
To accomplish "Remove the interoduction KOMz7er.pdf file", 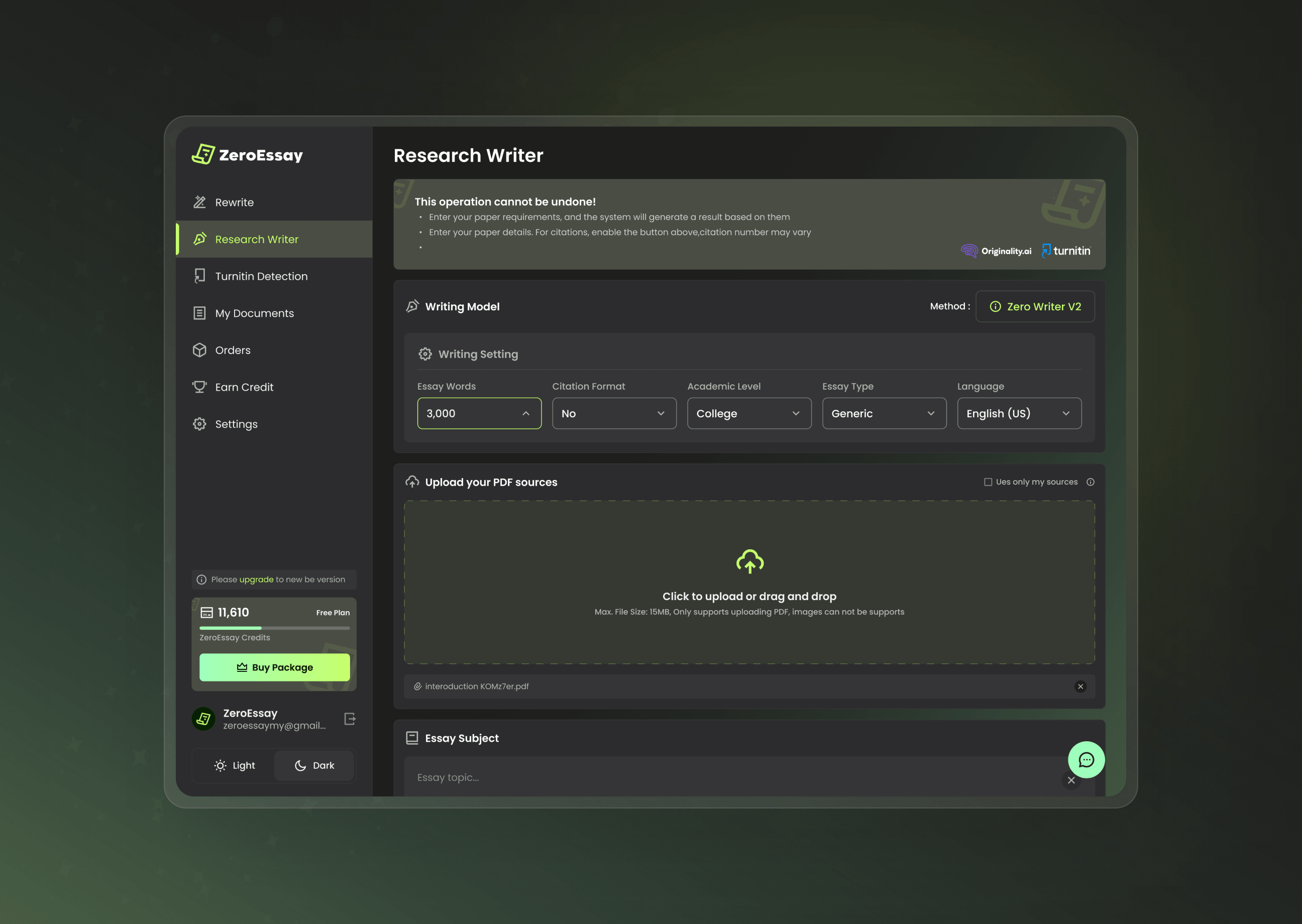I will pos(1080,686).
